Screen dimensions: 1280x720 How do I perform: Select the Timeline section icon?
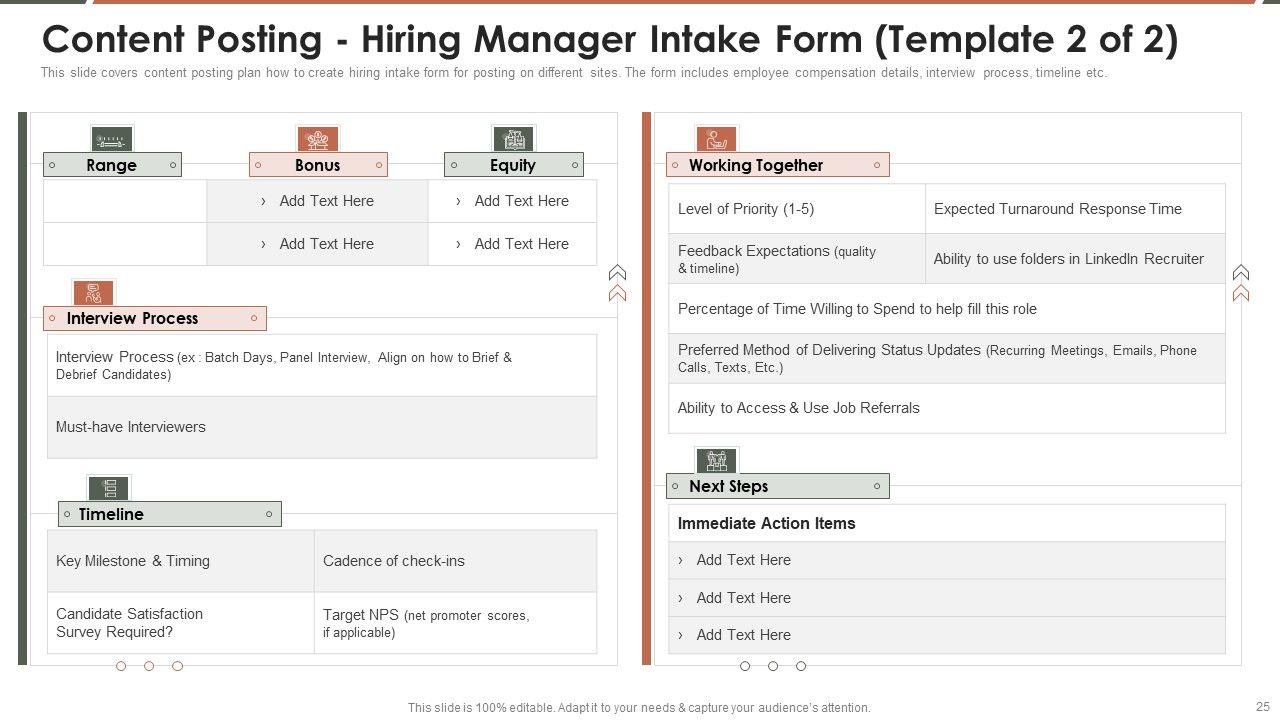[109, 488]
